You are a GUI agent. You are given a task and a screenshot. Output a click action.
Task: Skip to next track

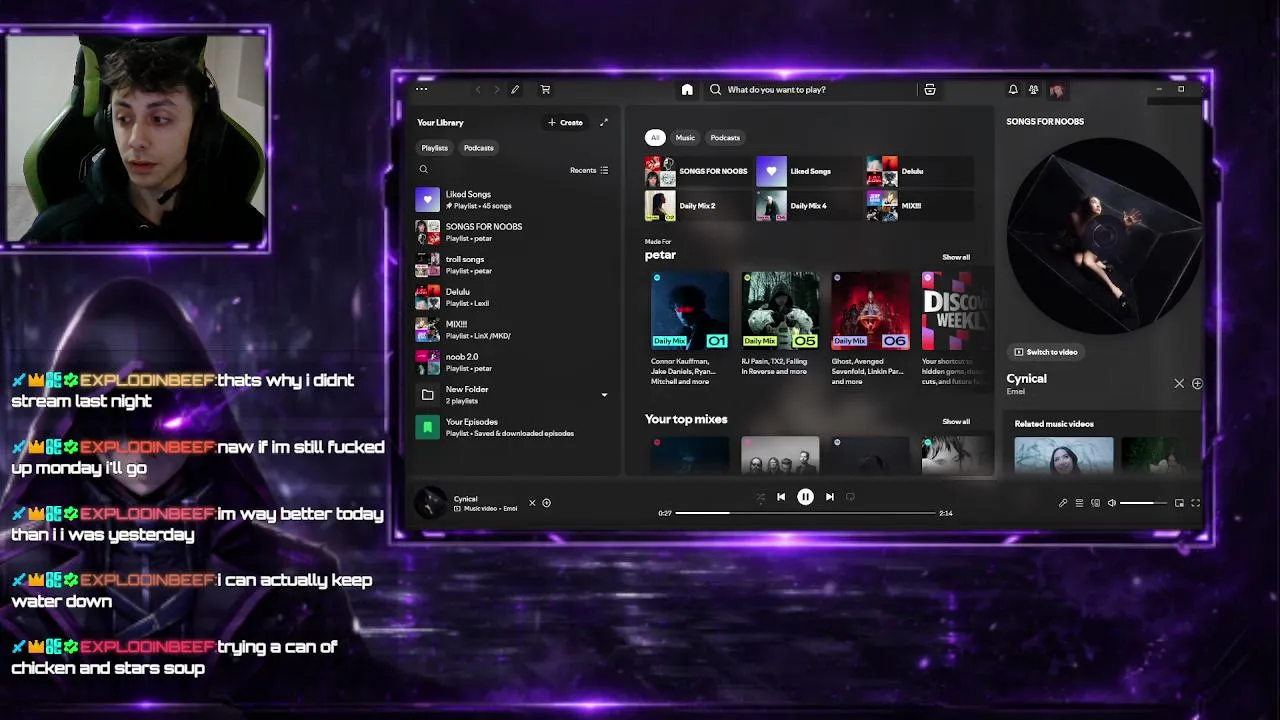(x=829, y=497)
